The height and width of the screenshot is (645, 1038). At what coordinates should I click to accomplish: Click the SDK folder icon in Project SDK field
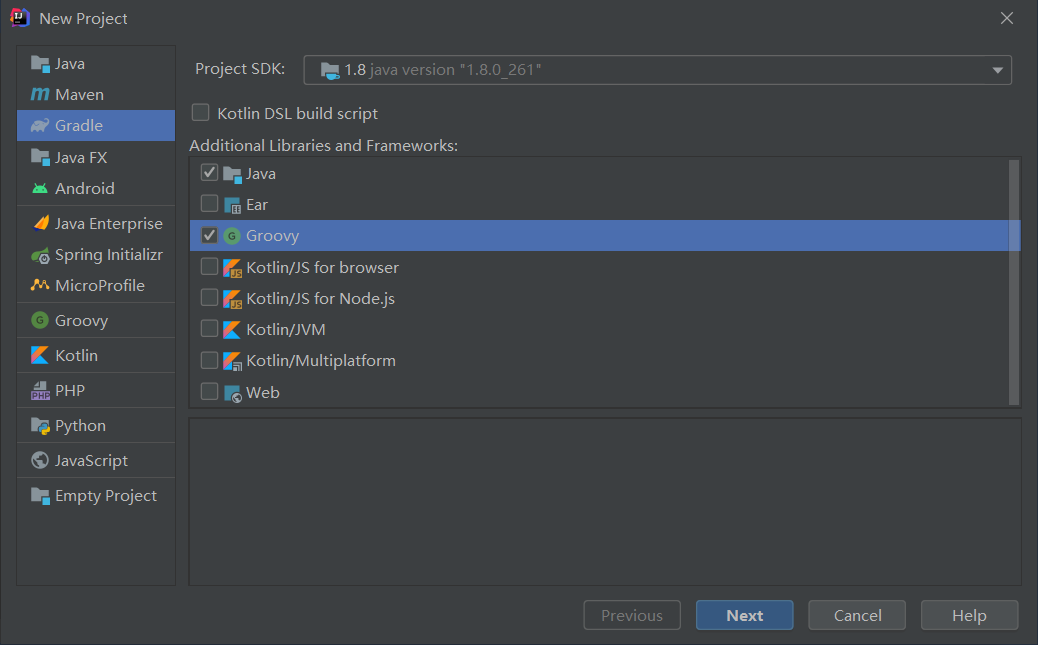(x=330, y=70)
